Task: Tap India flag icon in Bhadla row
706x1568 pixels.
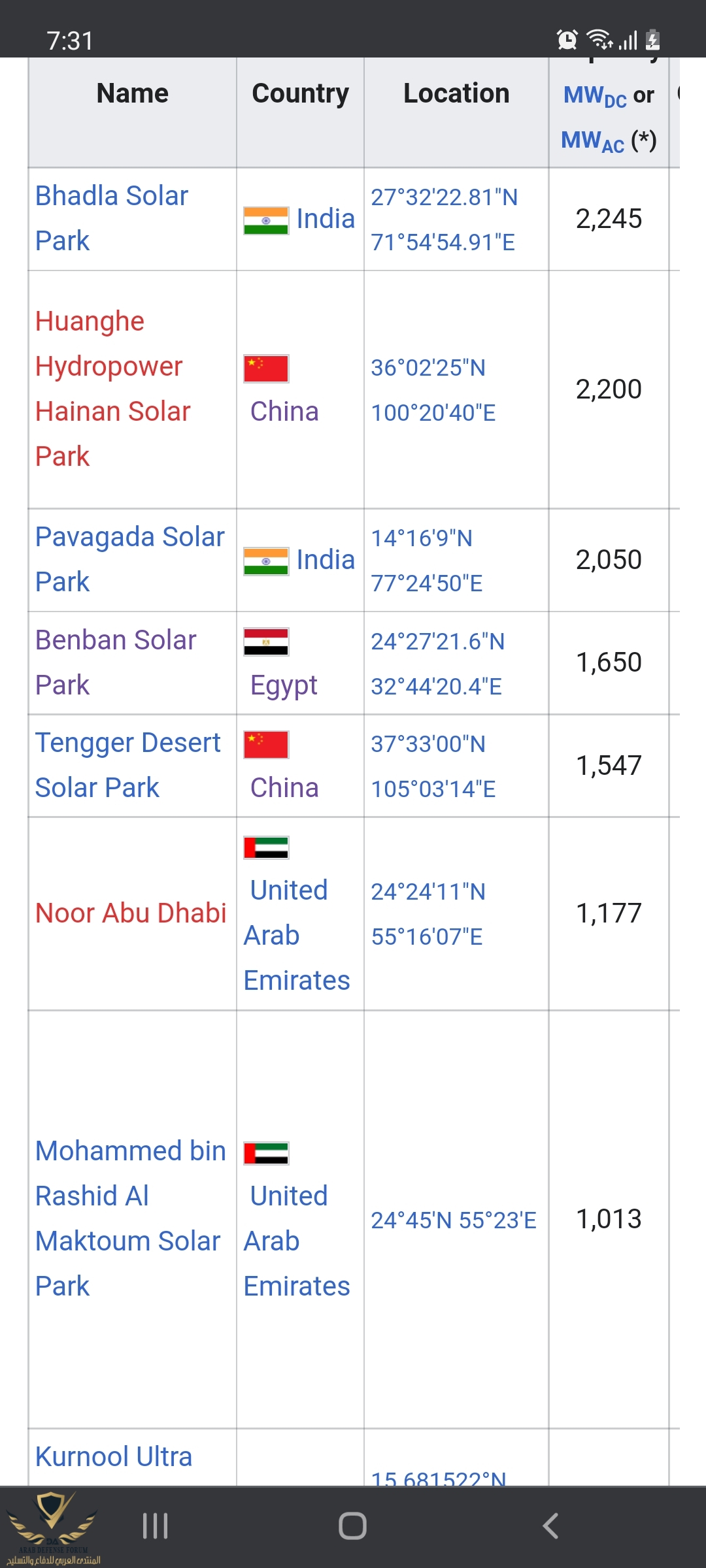Action: pos(265,220)
